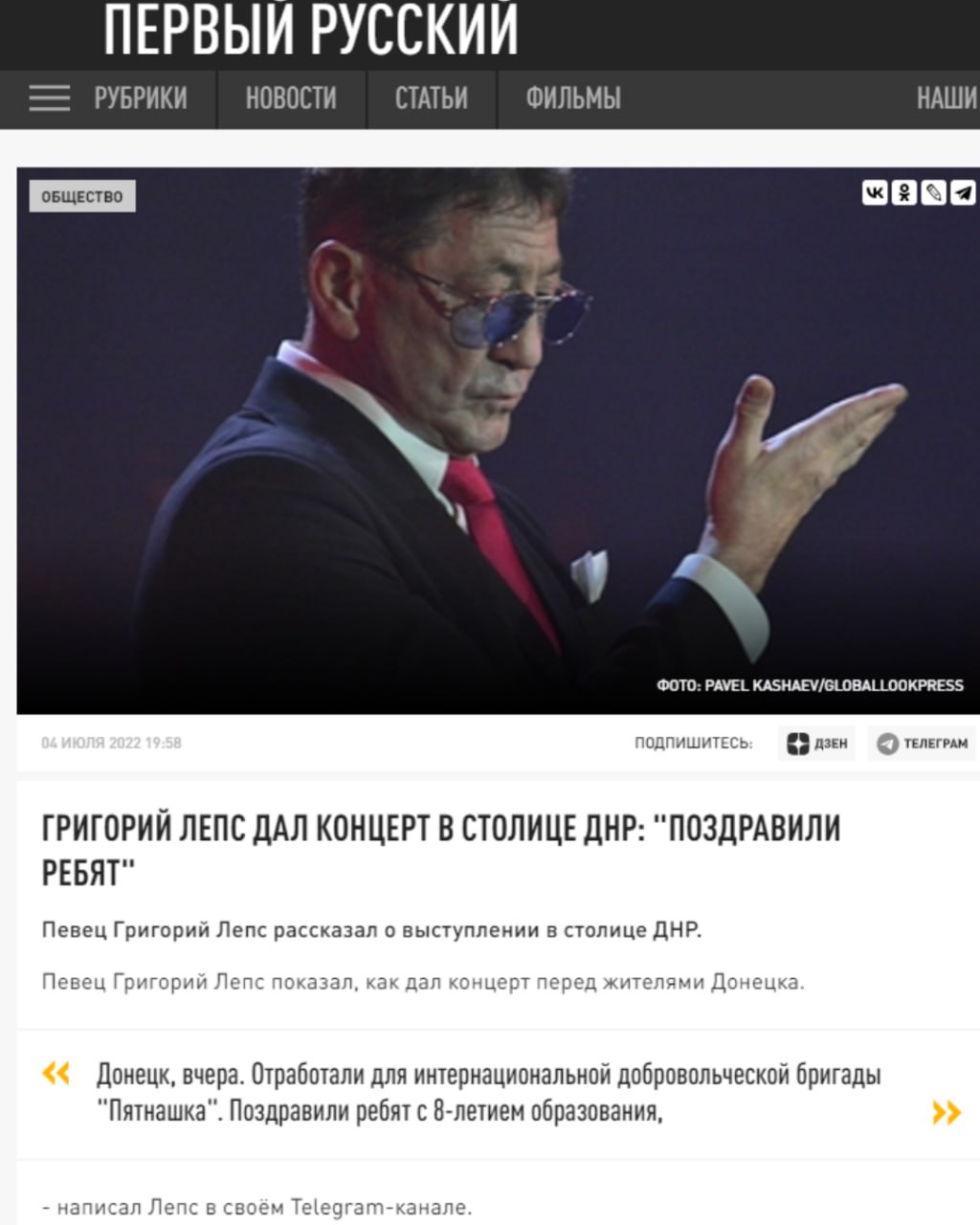Open the Рубрики menu
Screen dimensions: 980x1225
(x=141, y=98)
